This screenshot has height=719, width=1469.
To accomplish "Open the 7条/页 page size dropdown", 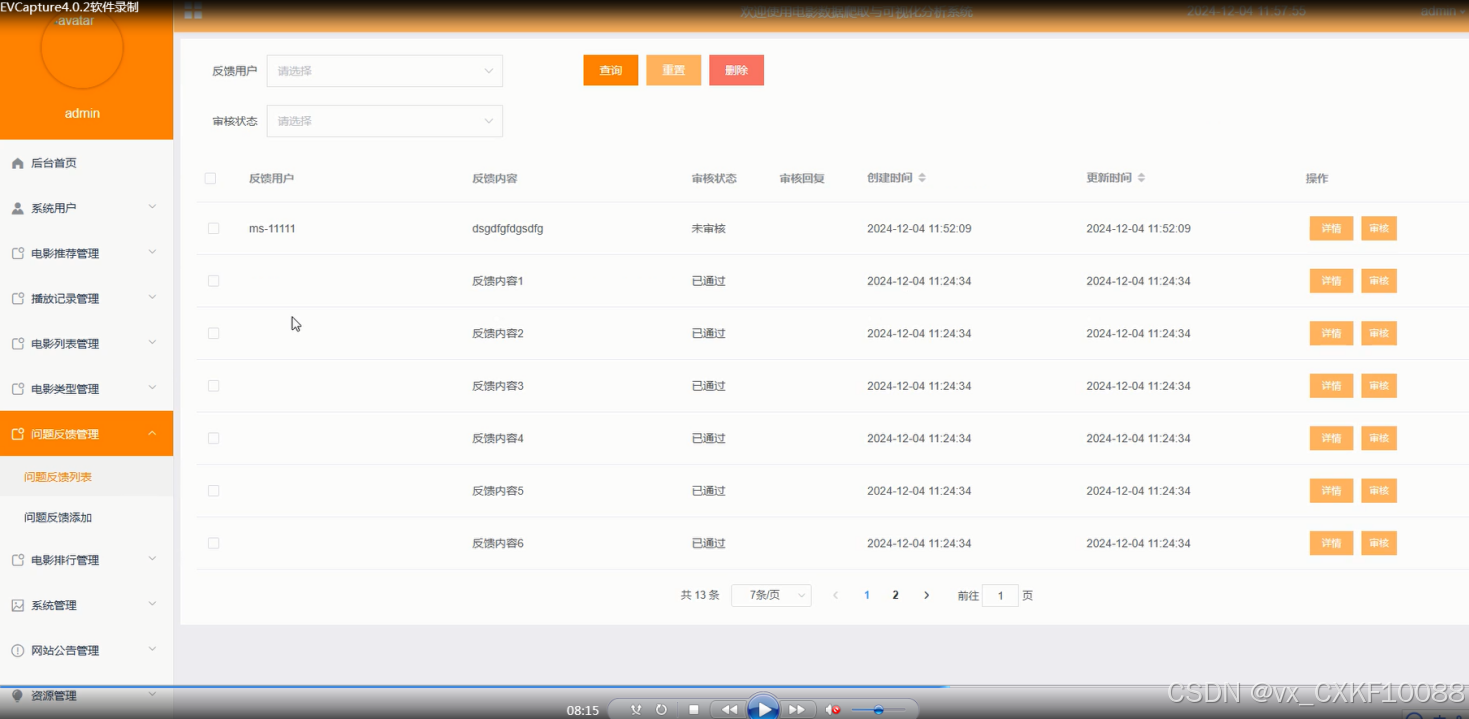I will [x=771, y=595].
